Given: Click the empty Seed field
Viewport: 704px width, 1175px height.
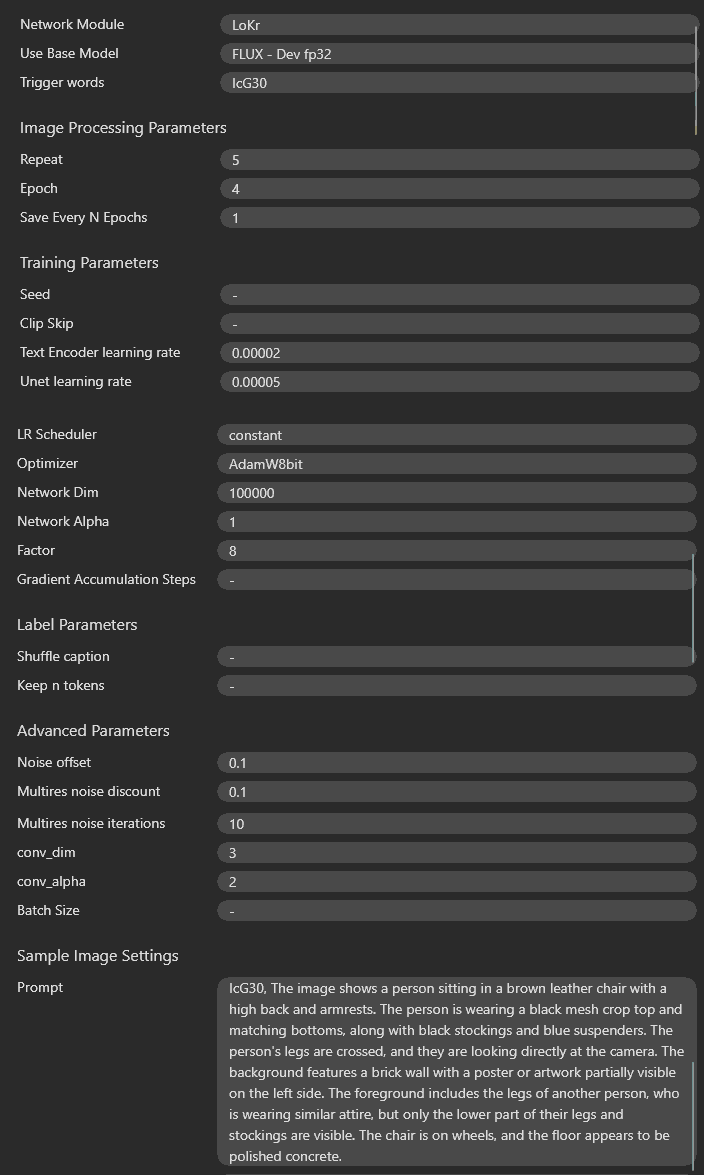Looking at the screenshot, I should (x=459, y=294).
